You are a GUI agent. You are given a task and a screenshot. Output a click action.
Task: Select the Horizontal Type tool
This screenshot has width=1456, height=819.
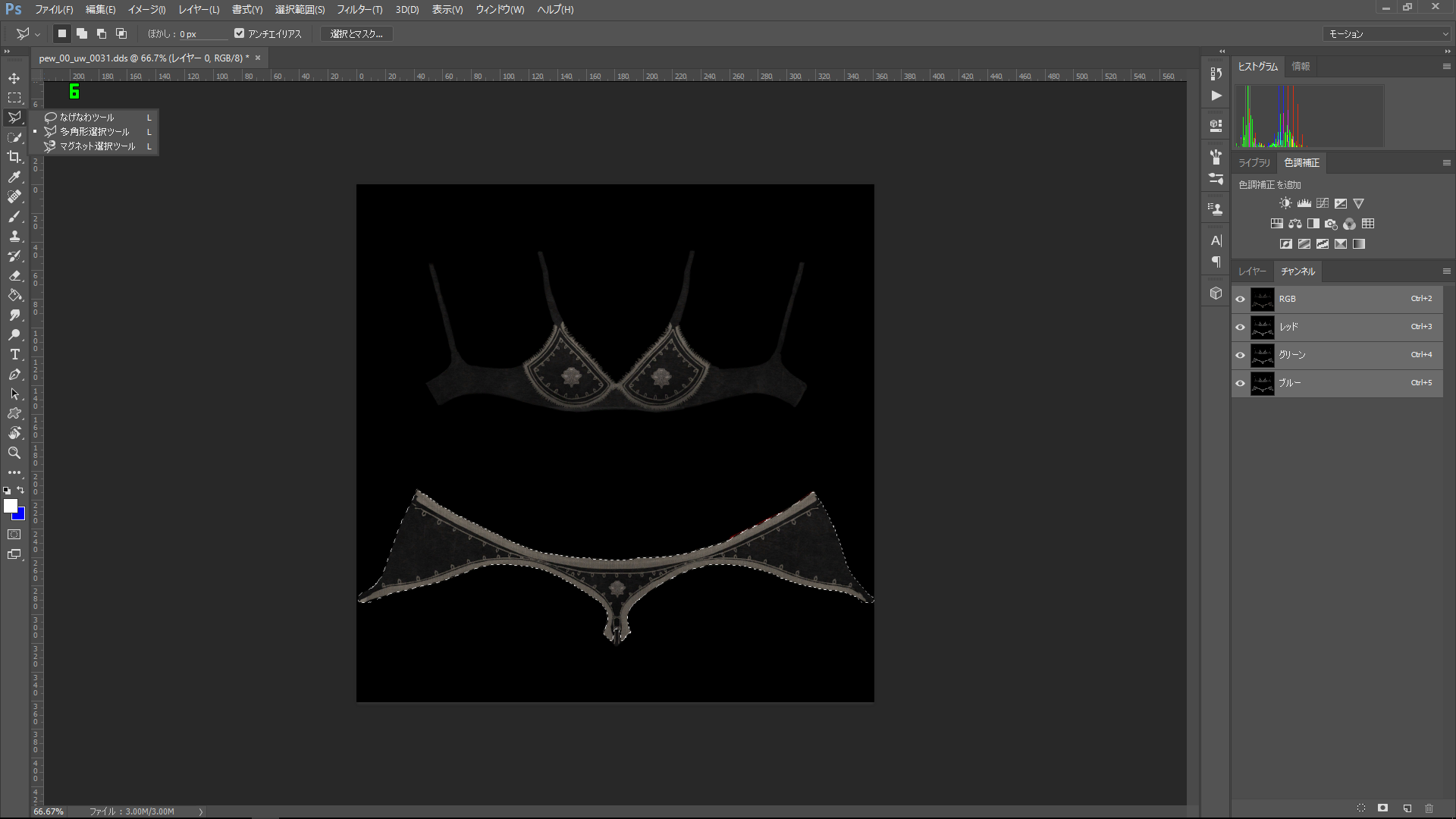click(14, 354)
